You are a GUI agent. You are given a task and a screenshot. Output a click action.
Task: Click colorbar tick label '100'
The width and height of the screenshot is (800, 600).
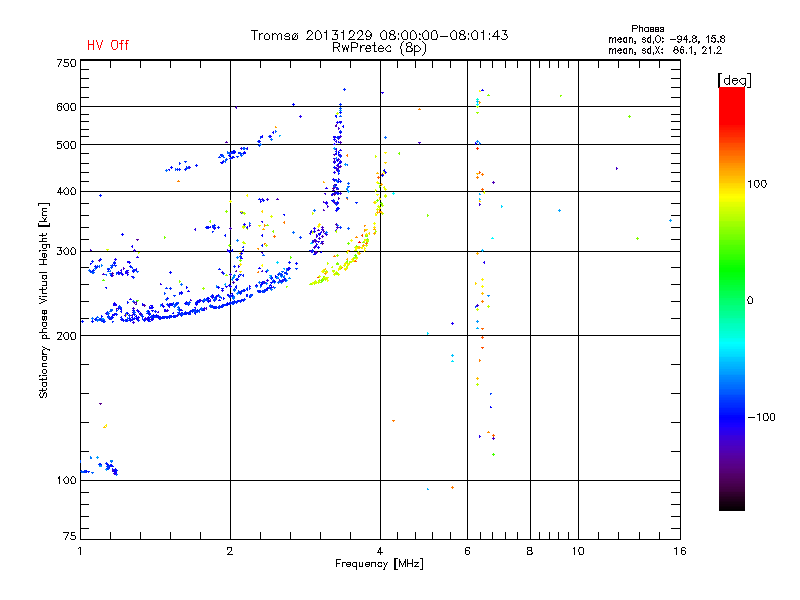pos(757,184)
